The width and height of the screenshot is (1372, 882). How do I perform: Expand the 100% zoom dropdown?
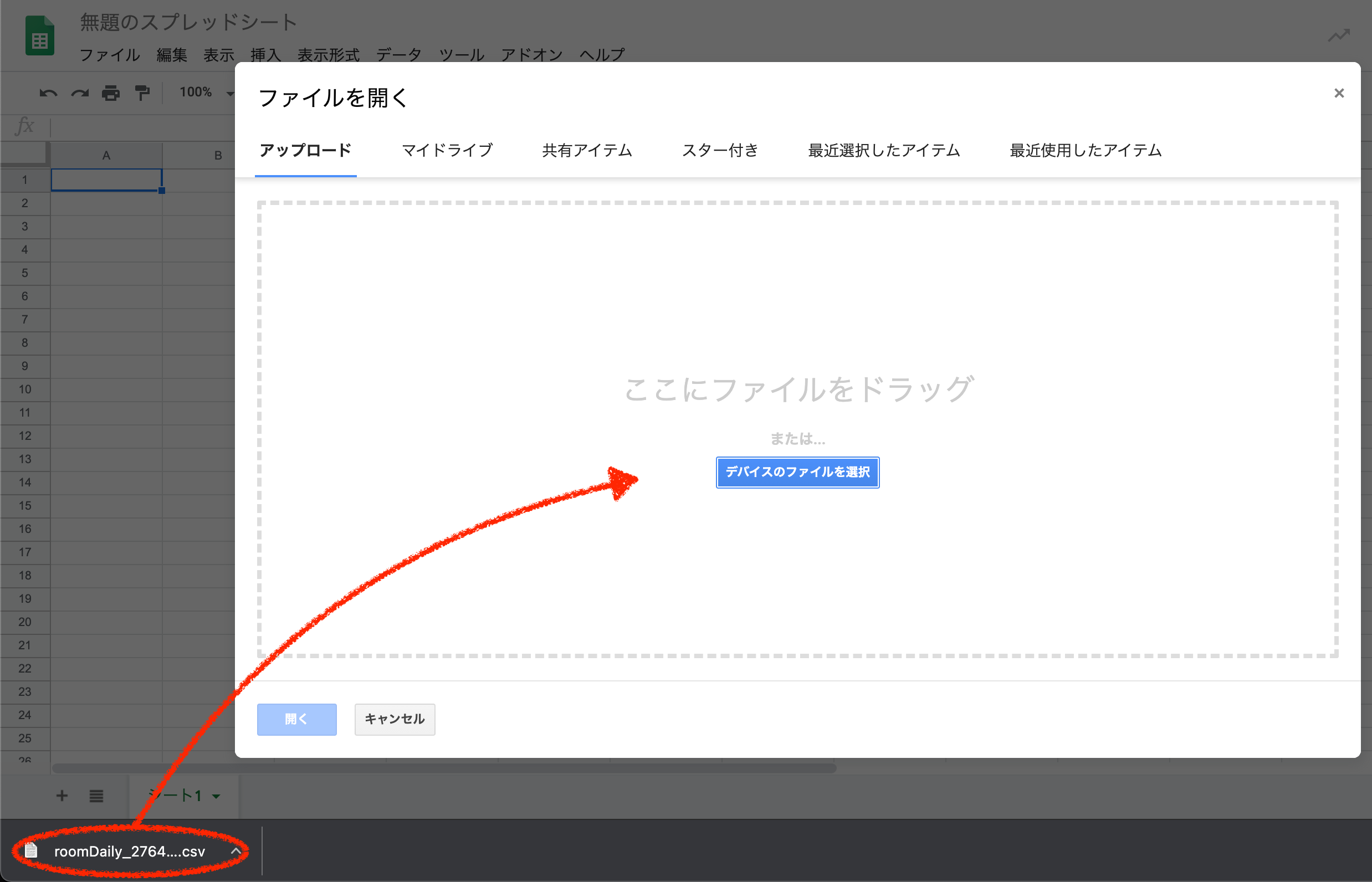pos(229,93)
